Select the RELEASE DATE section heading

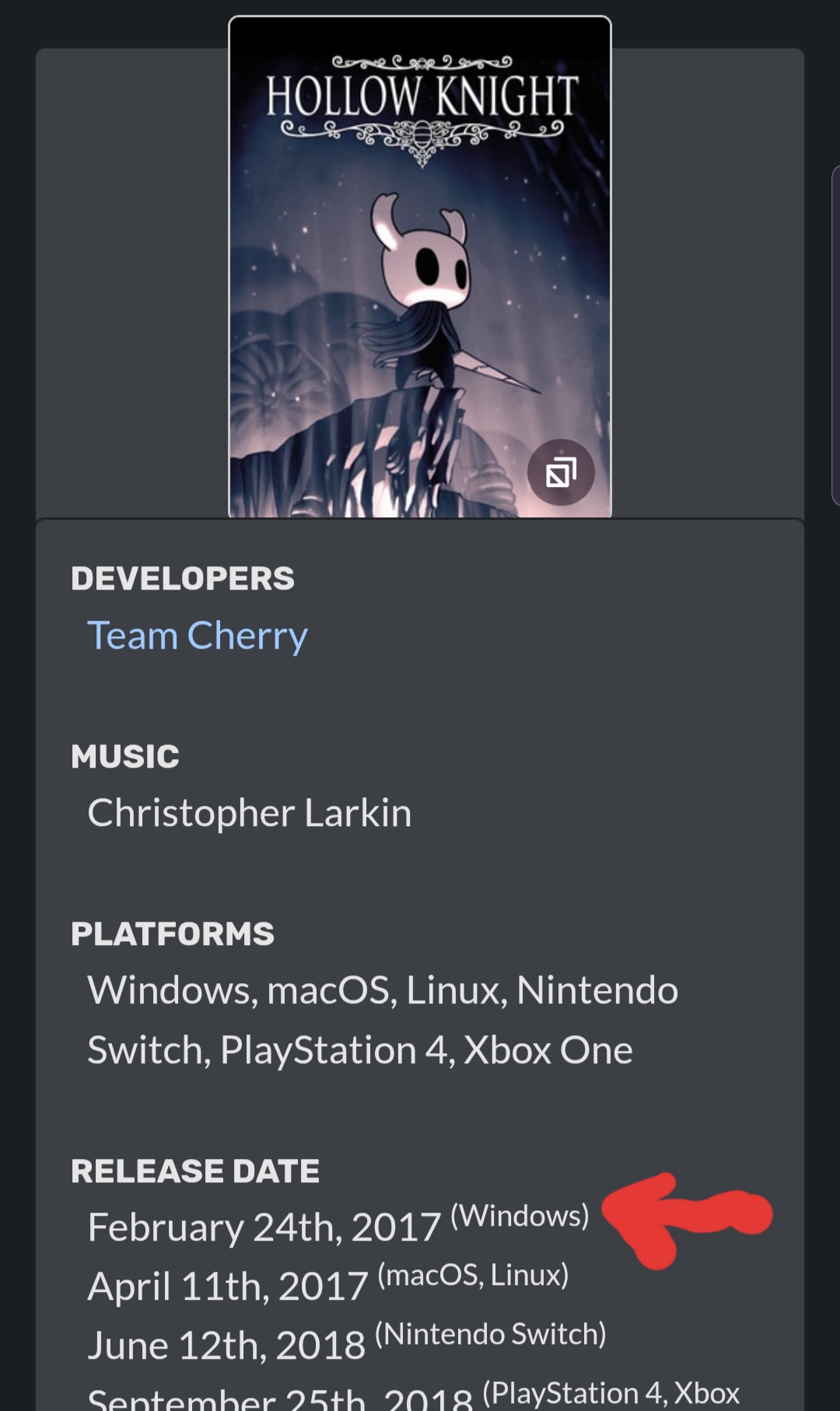coord(195,1171)
